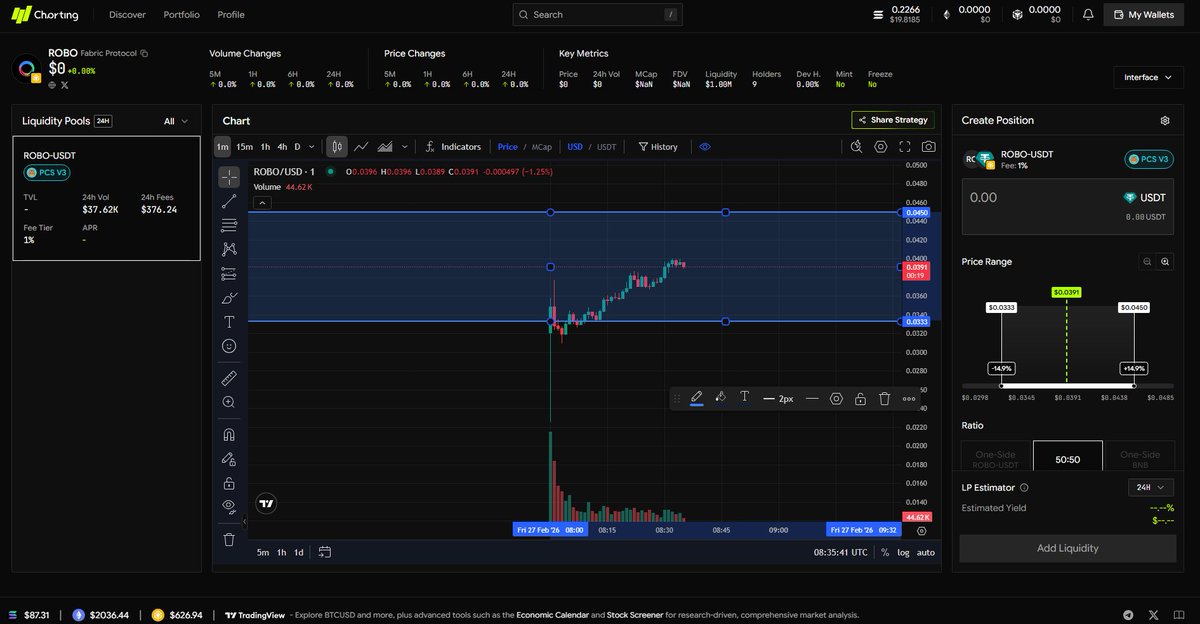Open the LP Estimator 24H dropdown
Screen dimensions: 1200x624
1150,488
